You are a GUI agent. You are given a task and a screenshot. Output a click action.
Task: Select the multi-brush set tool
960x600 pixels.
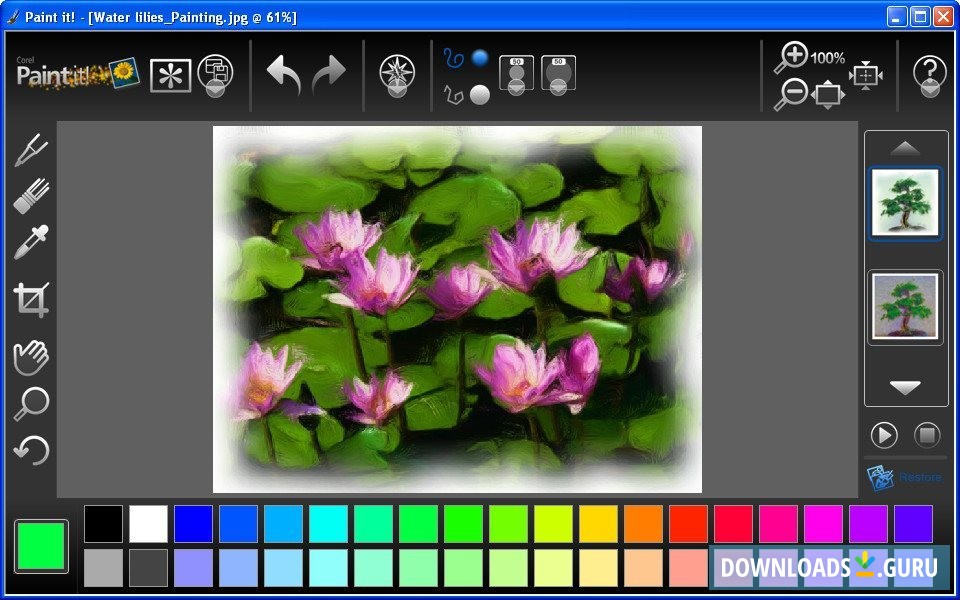click(x=31, y=196)
